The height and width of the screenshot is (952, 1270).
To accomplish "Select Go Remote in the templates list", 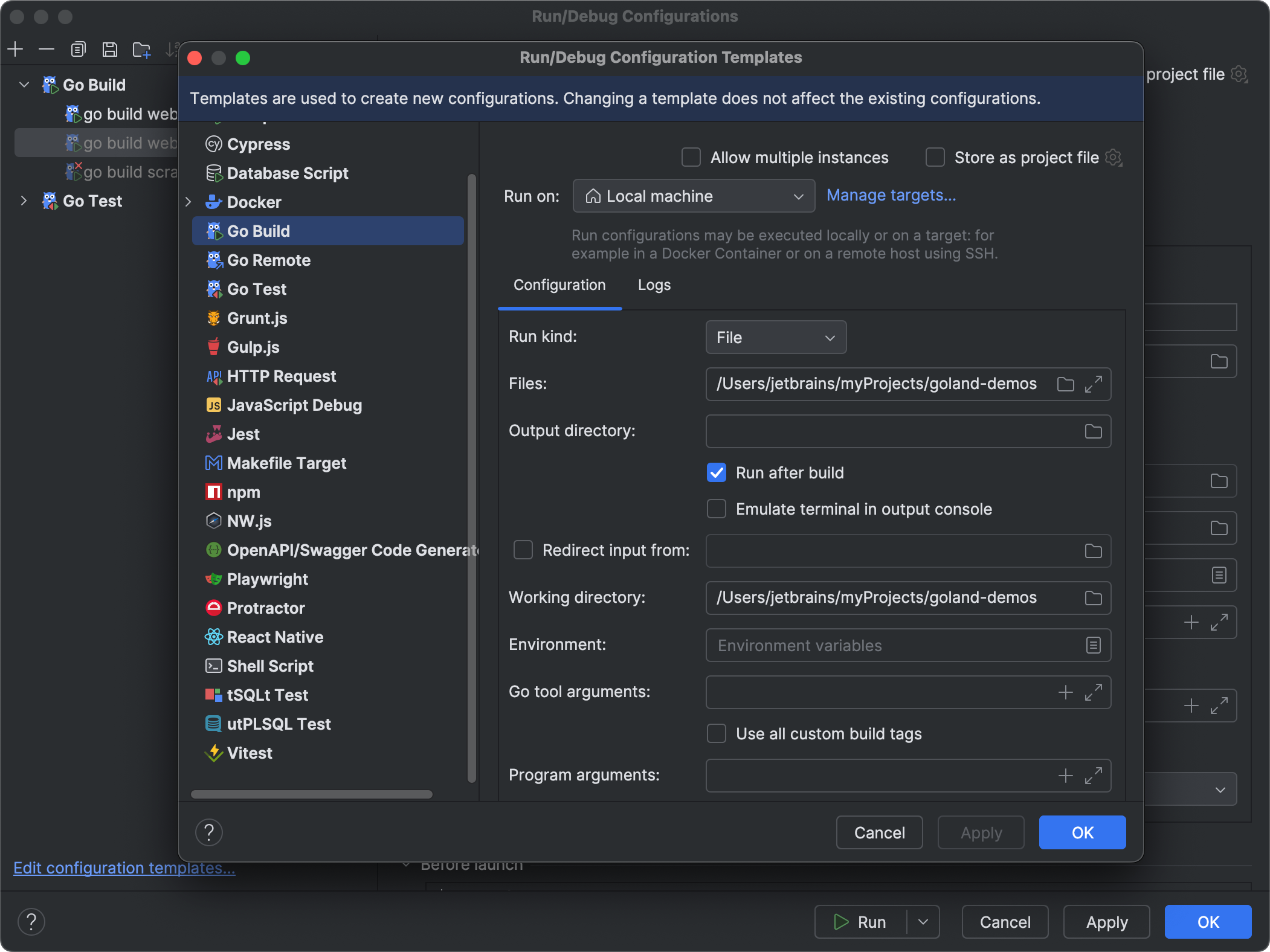I will pyautogui.click(x=269, y=260).
